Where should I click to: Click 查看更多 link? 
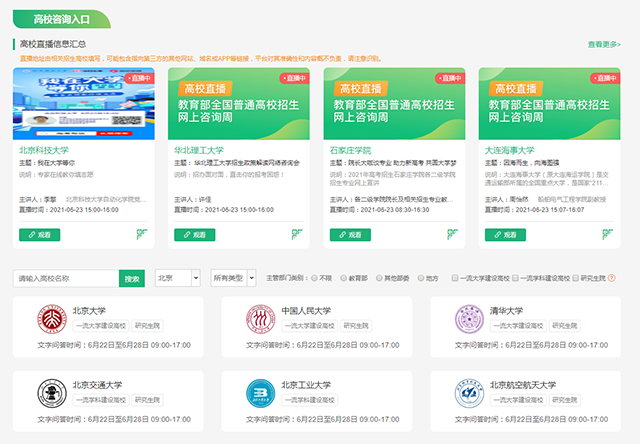604,44
